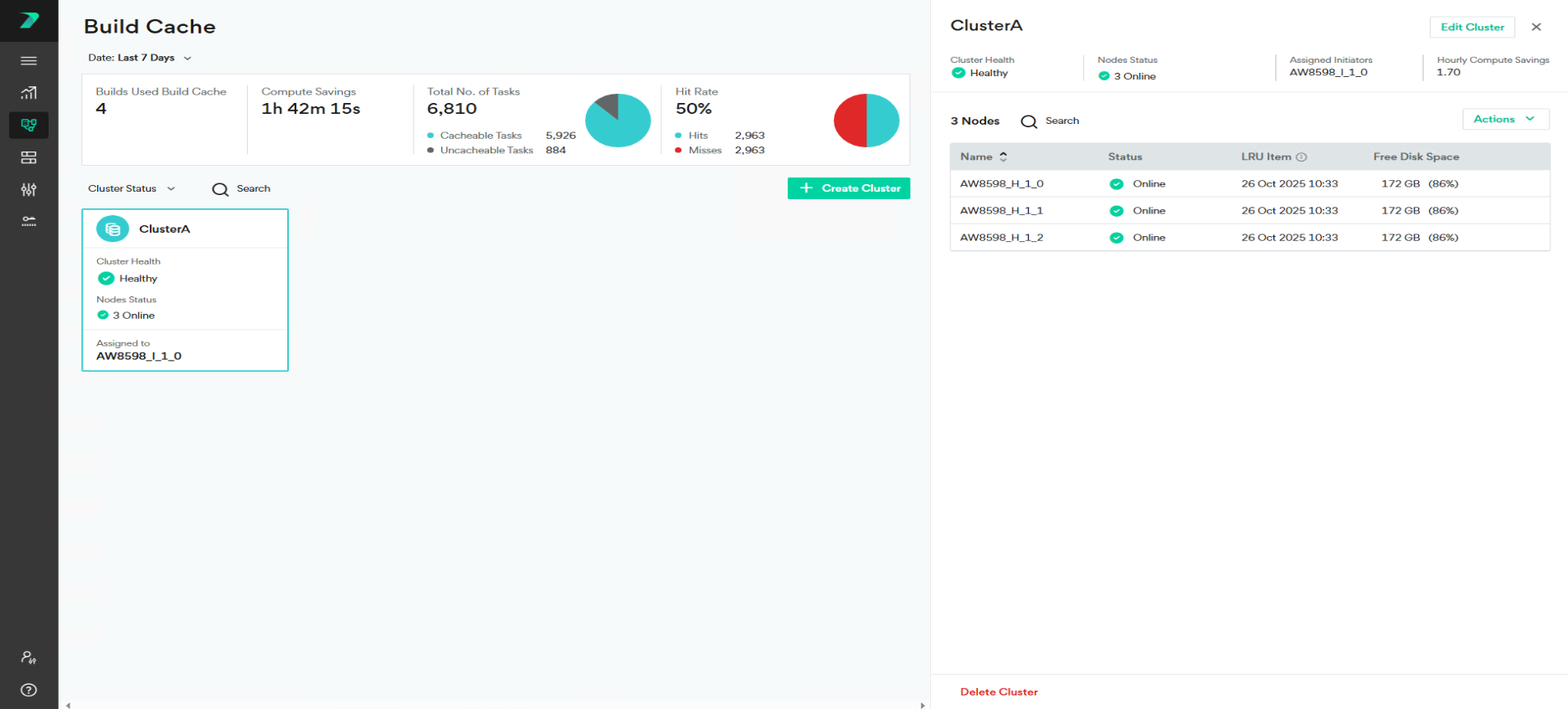Open the help question mark icon

(x=28, y=690)
